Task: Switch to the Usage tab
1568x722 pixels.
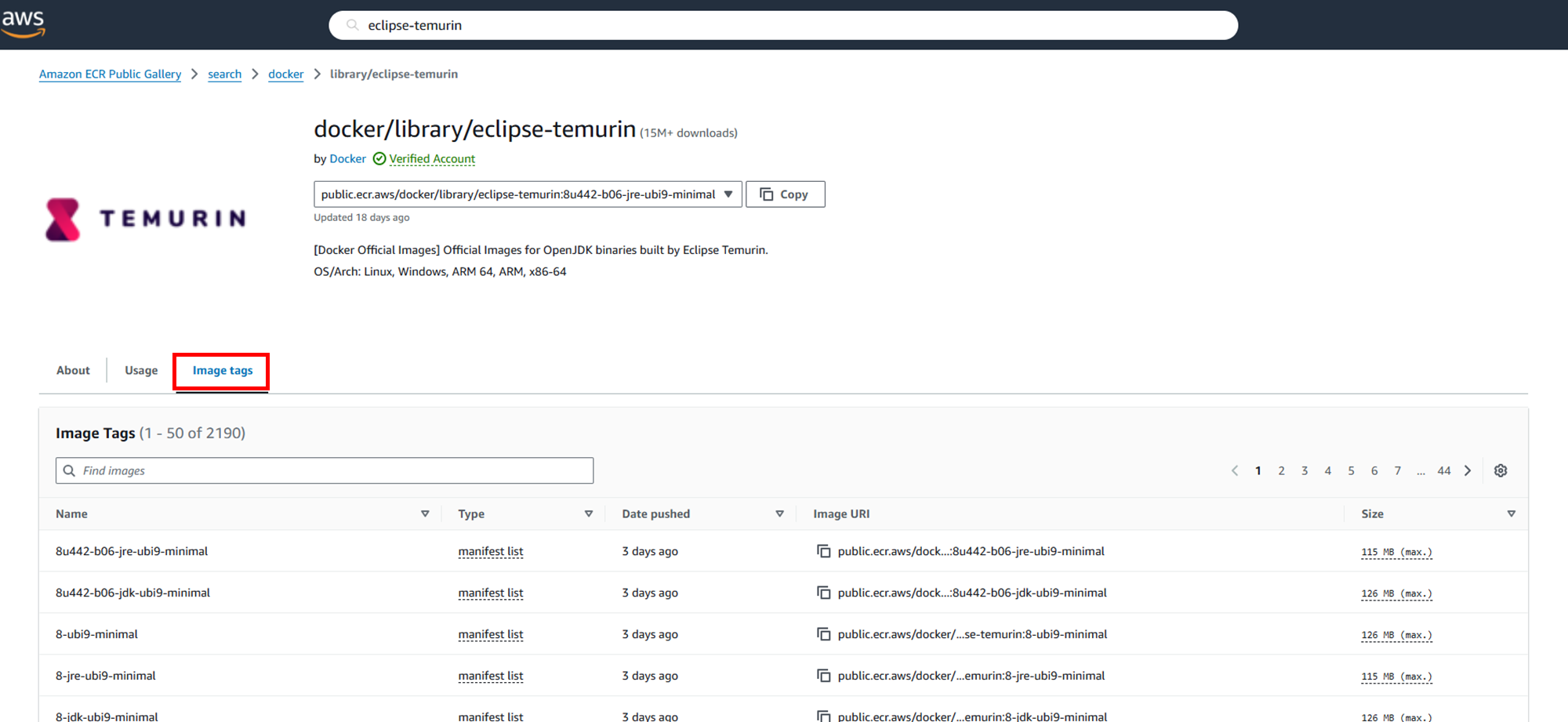Action: tap(141, 370)
